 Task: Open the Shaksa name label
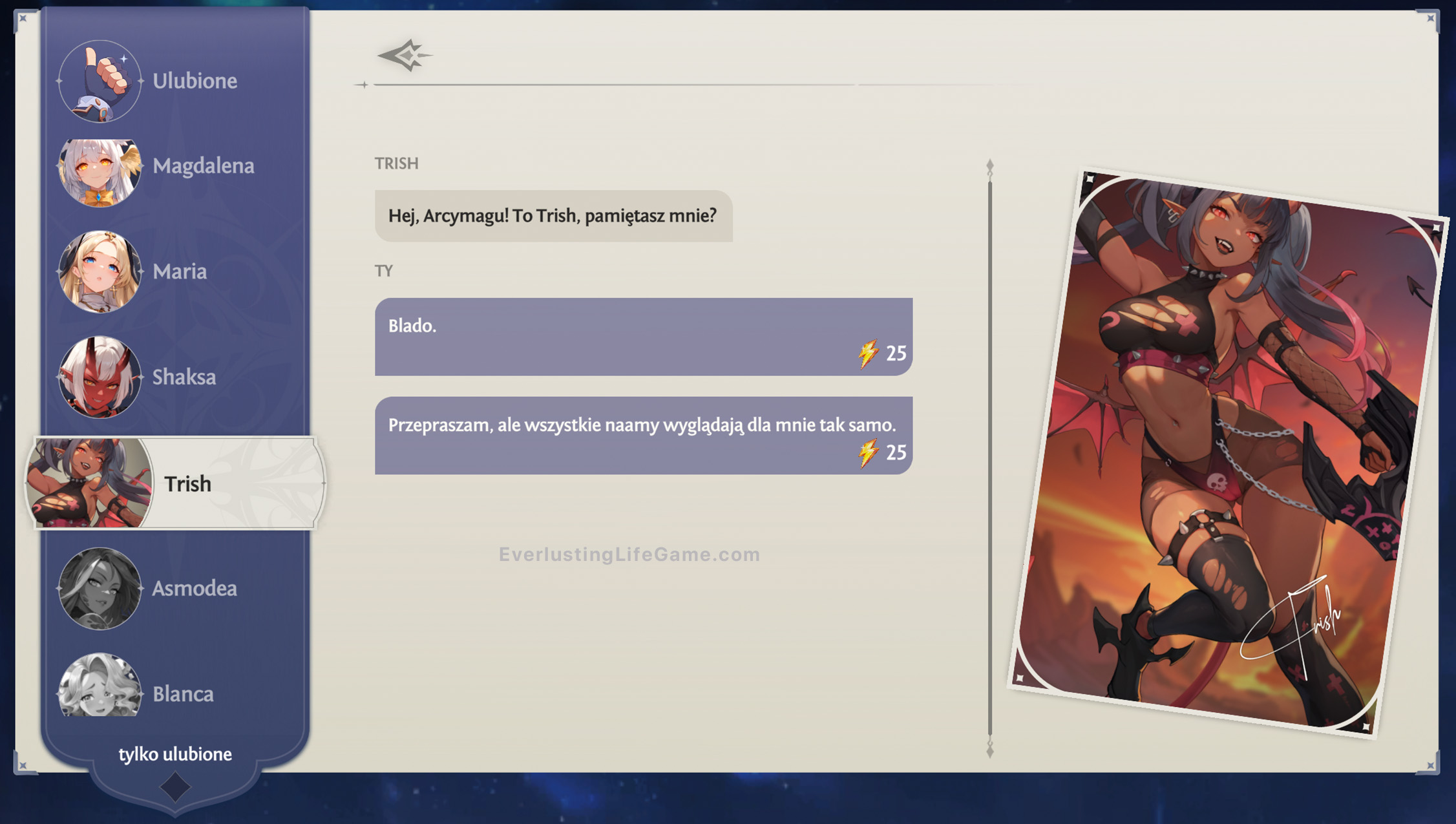pyautogui.click(x=184, y=377)
